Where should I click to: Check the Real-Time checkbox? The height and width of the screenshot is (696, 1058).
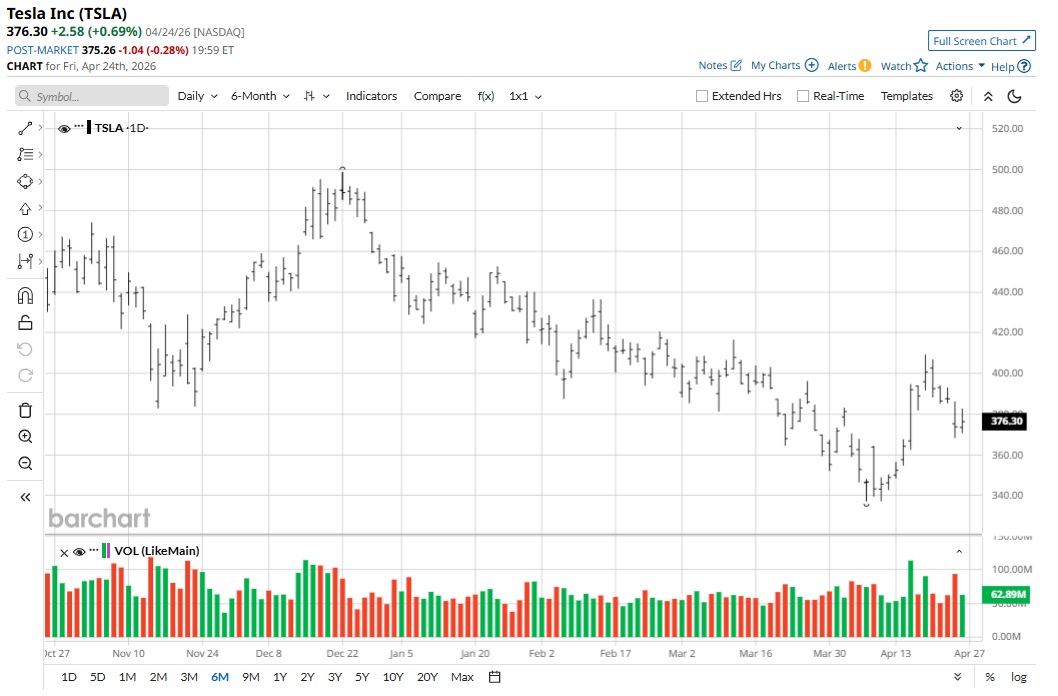click(x=803, y=96)
